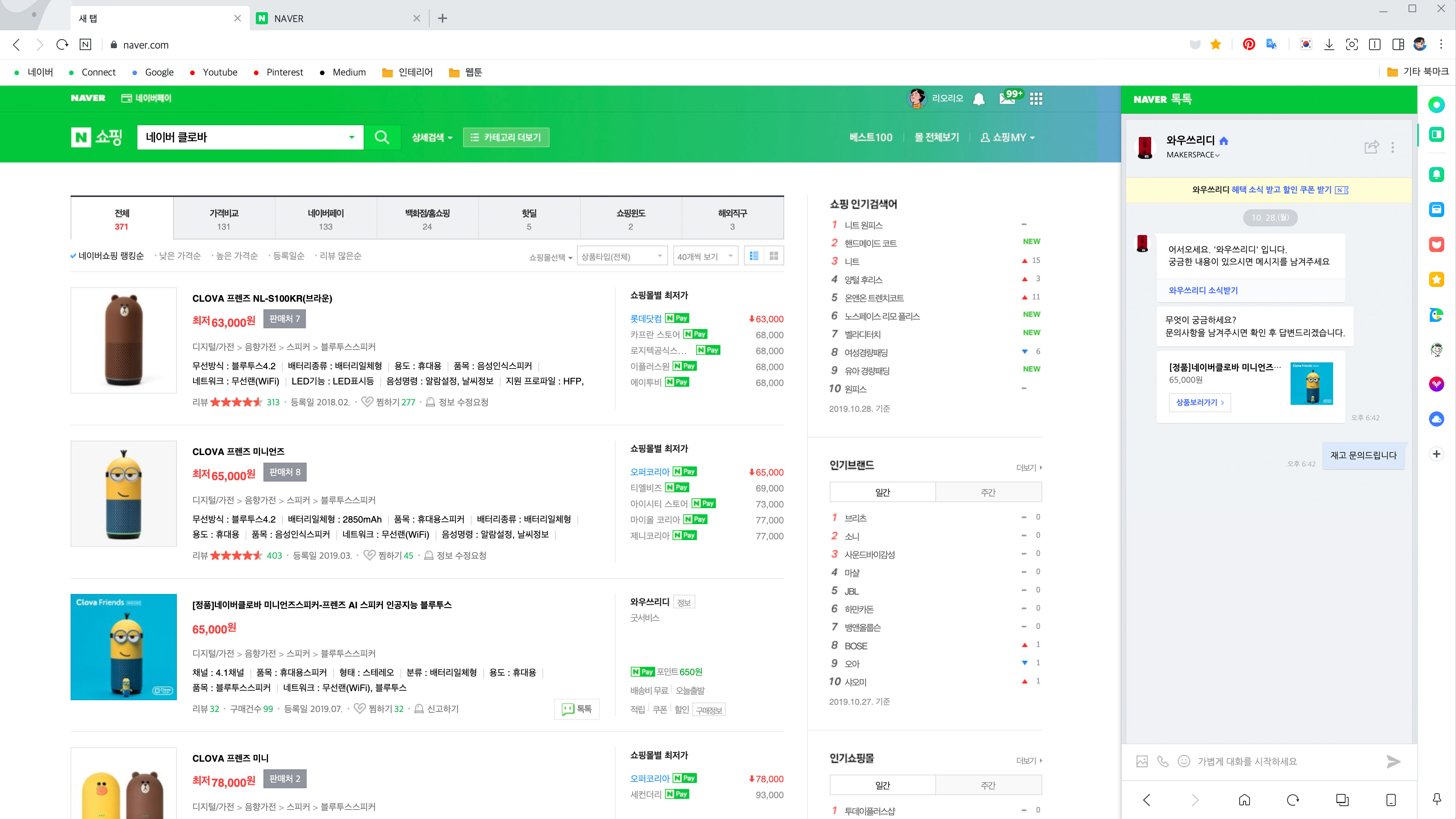The height and width of the screenshot is (819, 1456).
Task: Expand the search box suggestion arrow
Action: click(x=351, y=137)
